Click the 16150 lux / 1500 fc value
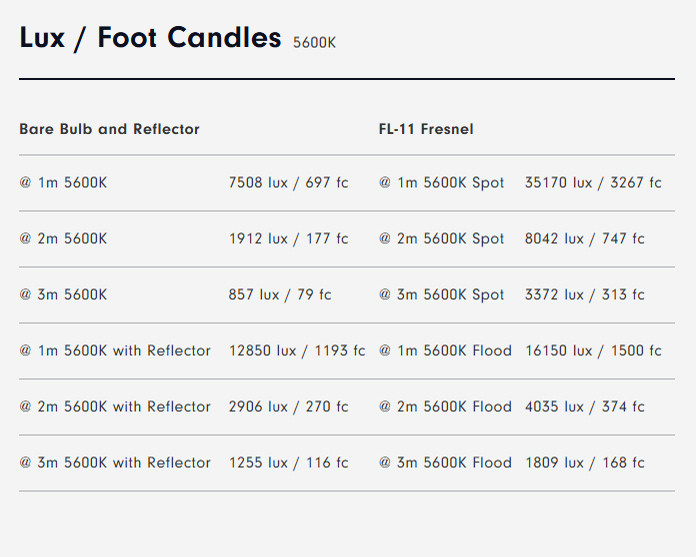The height and width of the screenshot is (557, 696). [593, 350]
